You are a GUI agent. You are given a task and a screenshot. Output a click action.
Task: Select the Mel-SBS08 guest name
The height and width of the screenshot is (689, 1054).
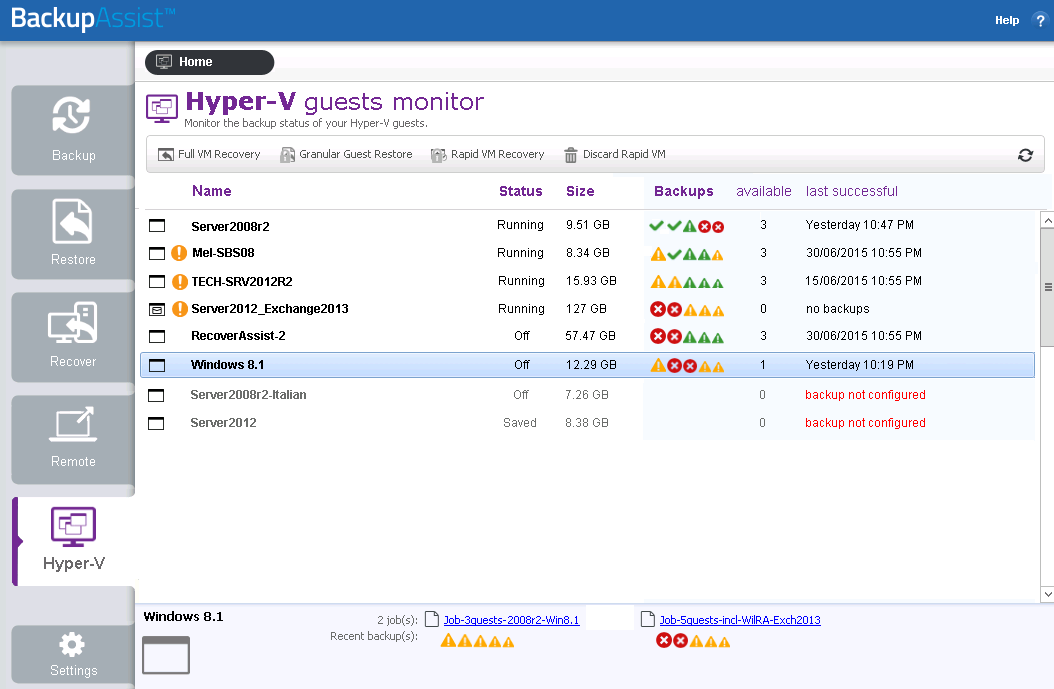pyautogui.click(x=223, y=253)
